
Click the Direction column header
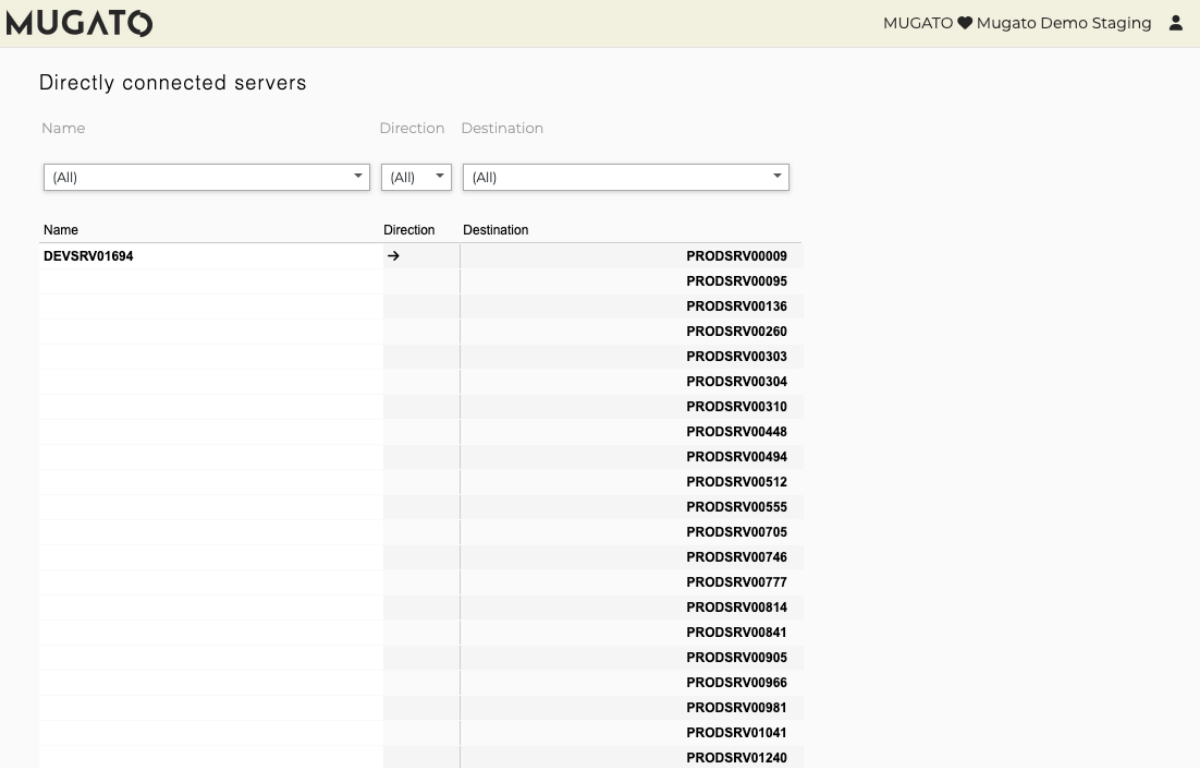[x=409, y=230]
